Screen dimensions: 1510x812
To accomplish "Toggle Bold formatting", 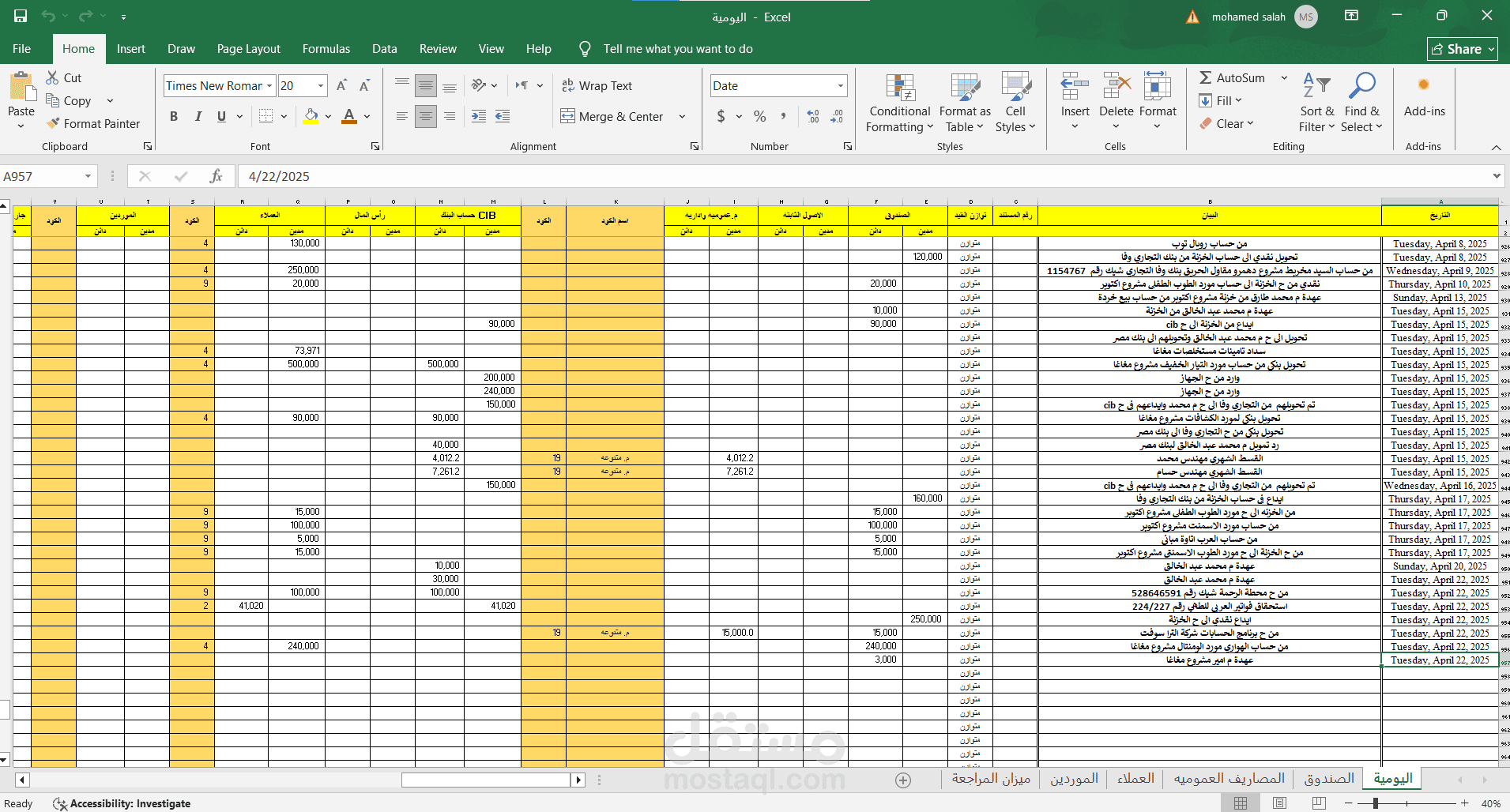I will [174, 116].
